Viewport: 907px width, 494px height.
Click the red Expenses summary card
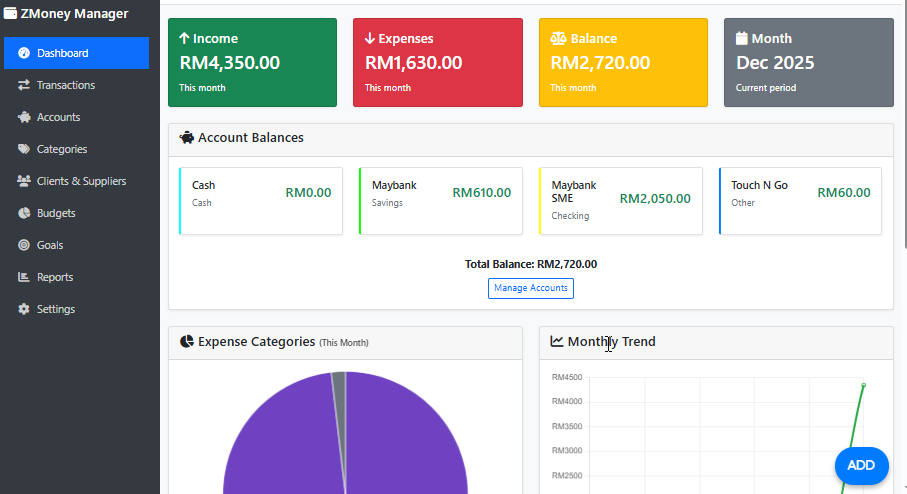pos(438,62)
